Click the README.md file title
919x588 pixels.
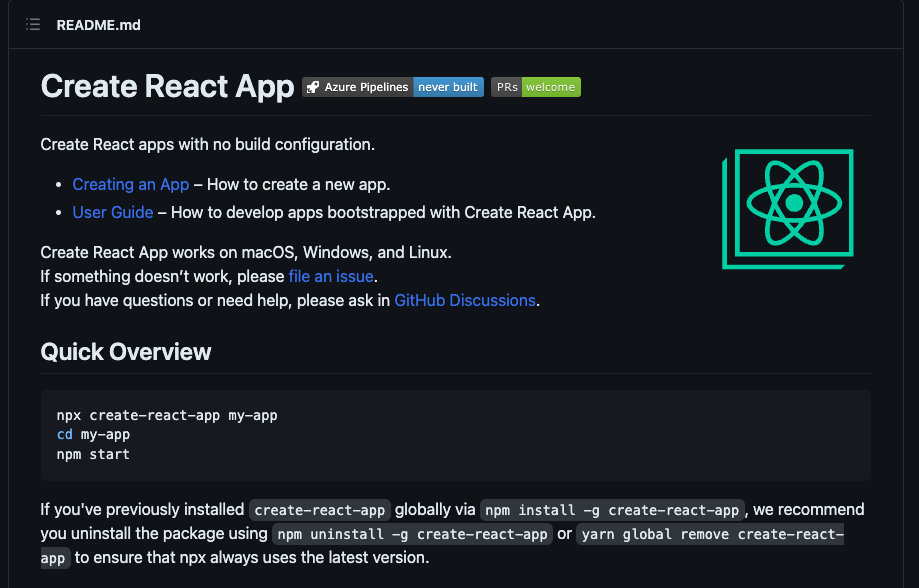tap(98, 25)
